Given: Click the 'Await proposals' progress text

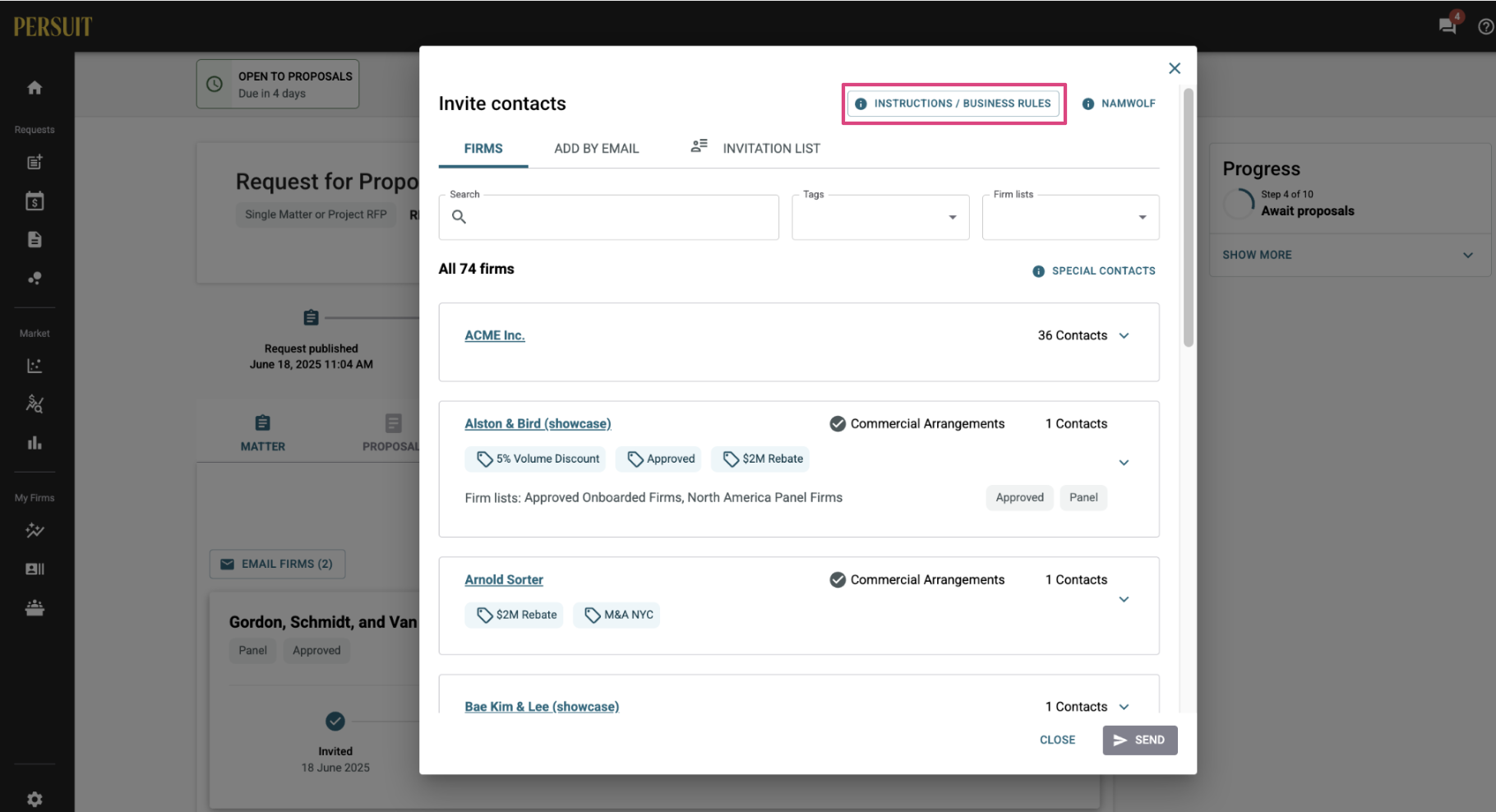Looking at the screenshot, I should click(1308, 211).
